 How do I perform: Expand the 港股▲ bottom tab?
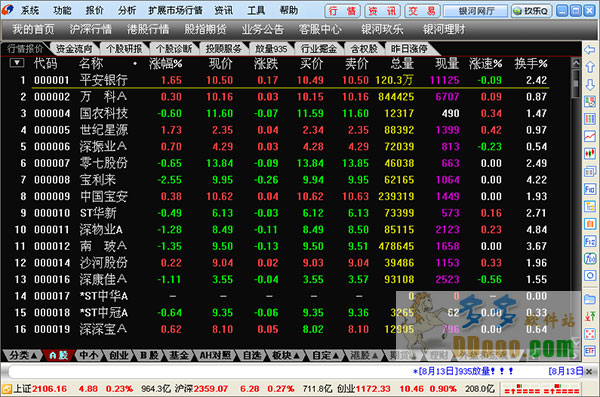point(364,356)
